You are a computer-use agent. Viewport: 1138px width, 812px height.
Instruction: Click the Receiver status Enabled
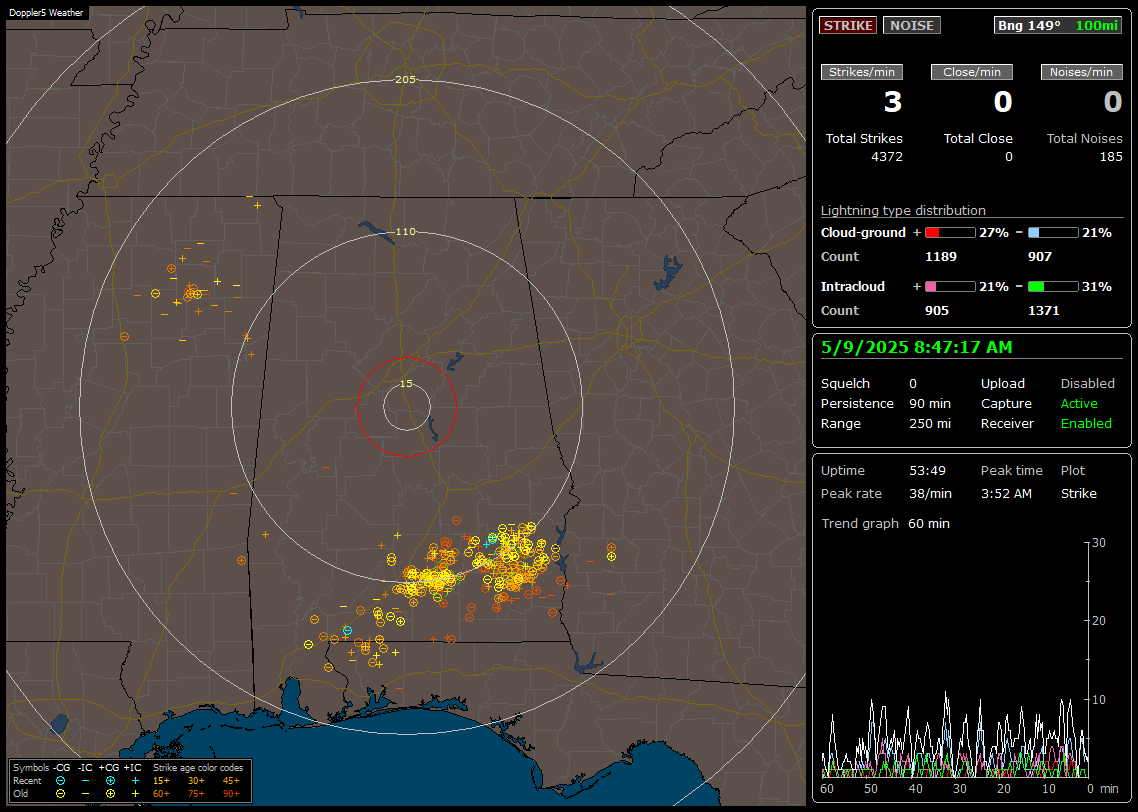coord(1086,424)
